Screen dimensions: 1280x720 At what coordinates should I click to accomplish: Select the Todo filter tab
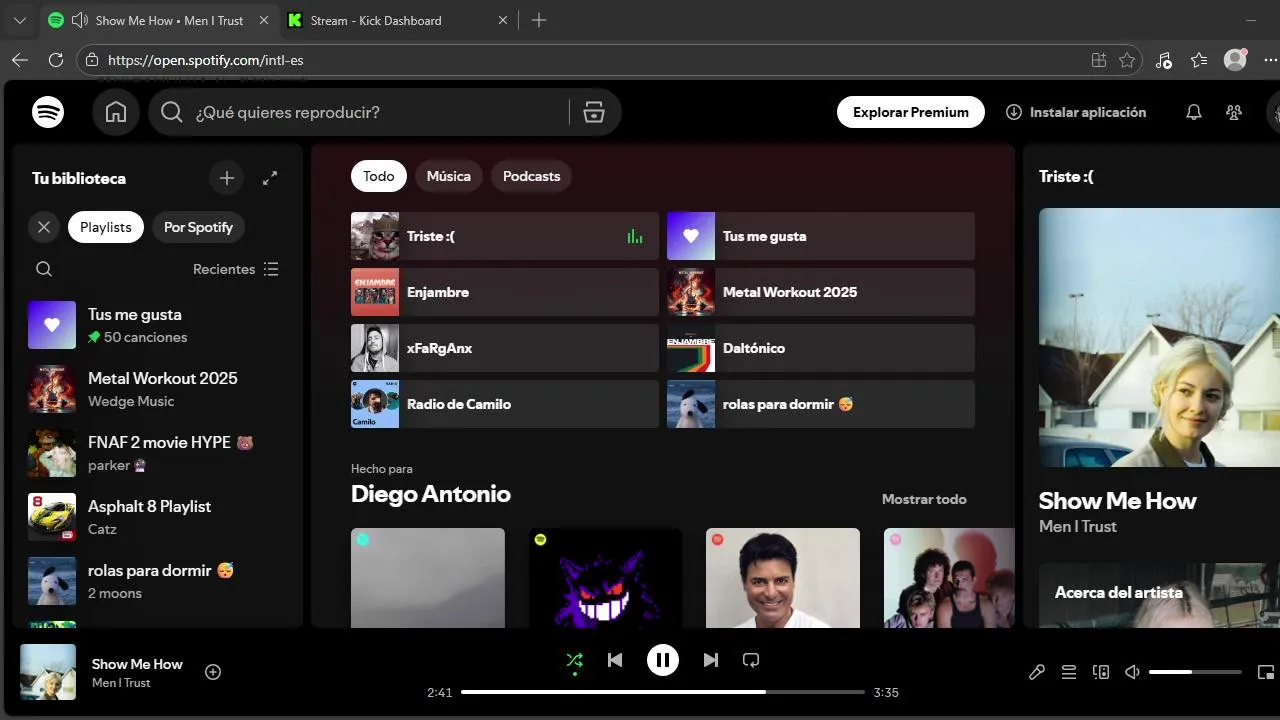click(379, 176)
